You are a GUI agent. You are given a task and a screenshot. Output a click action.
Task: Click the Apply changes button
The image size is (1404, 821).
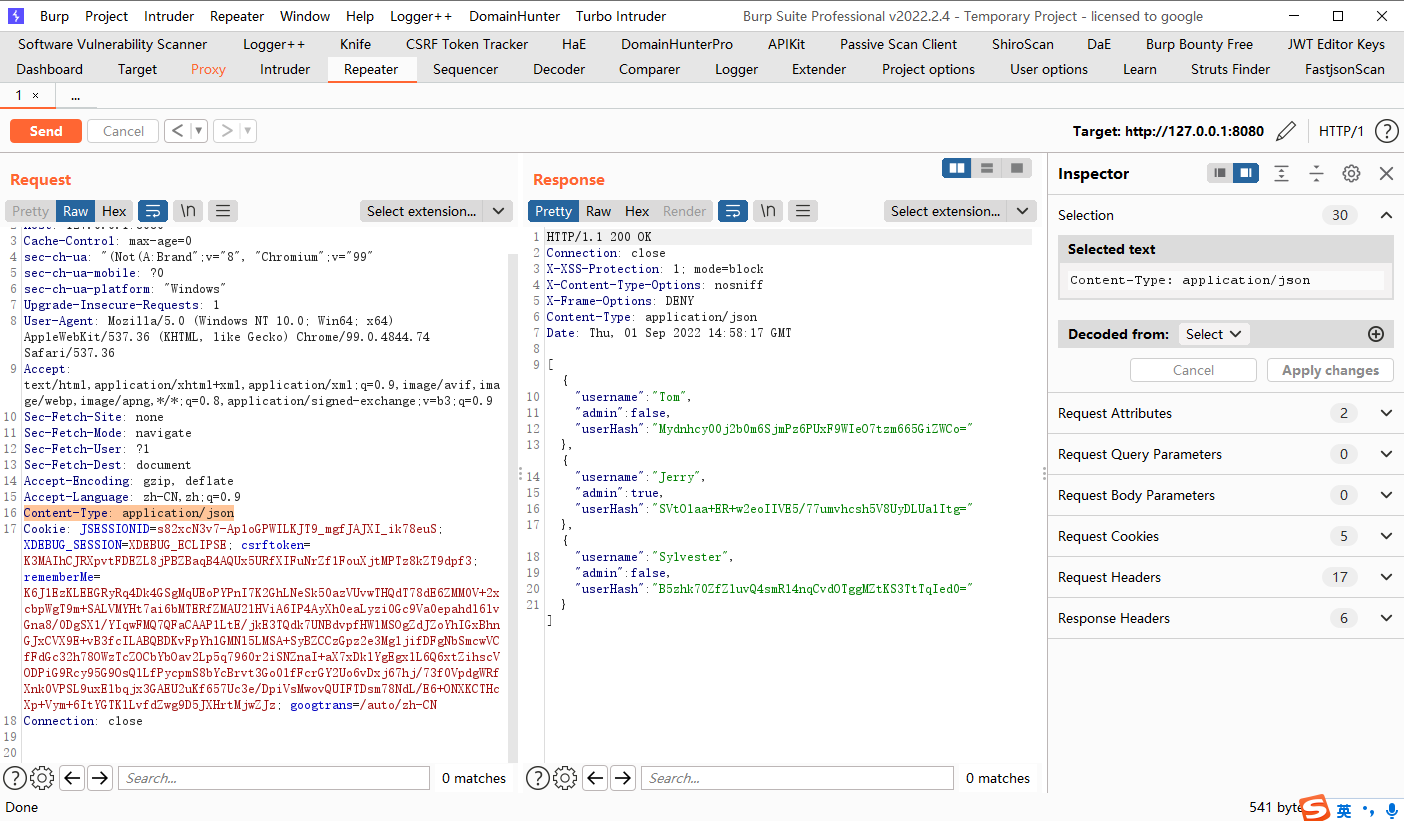click(1330, 370)
